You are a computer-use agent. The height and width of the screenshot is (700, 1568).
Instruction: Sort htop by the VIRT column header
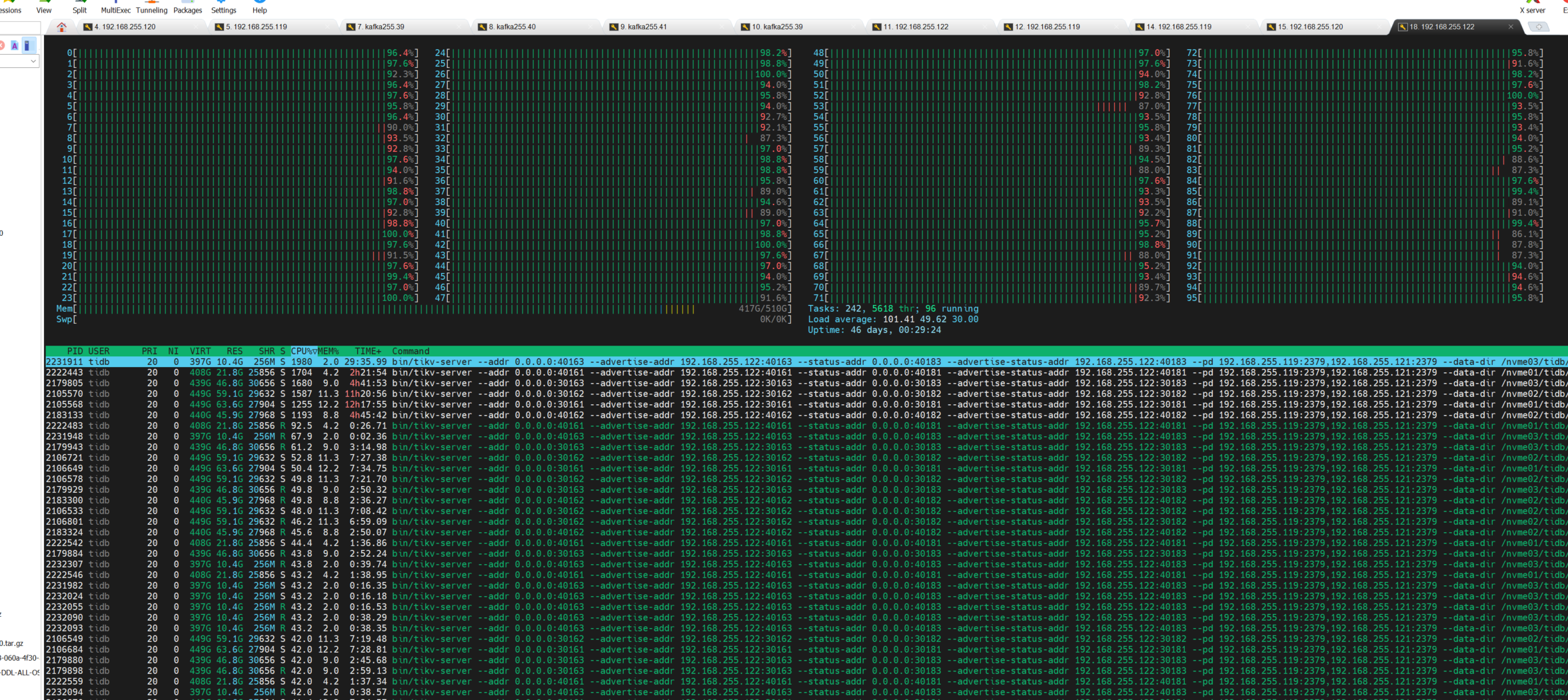(x=200, y=351)
